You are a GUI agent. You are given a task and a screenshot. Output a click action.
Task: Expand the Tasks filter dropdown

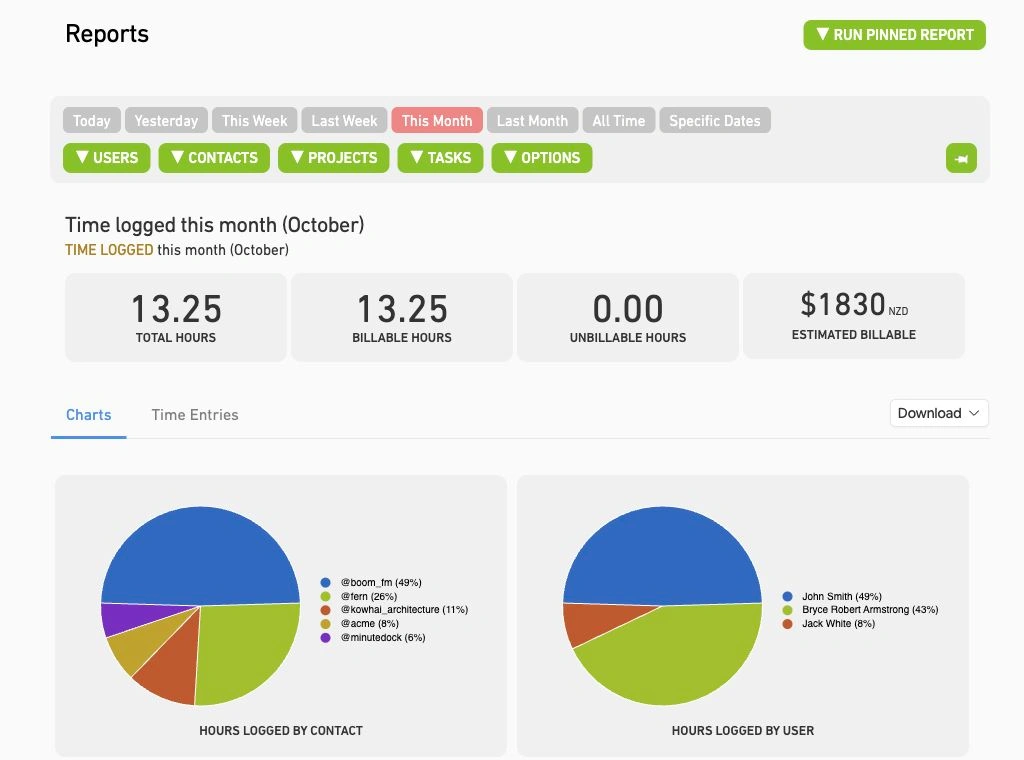coord(440,158)
